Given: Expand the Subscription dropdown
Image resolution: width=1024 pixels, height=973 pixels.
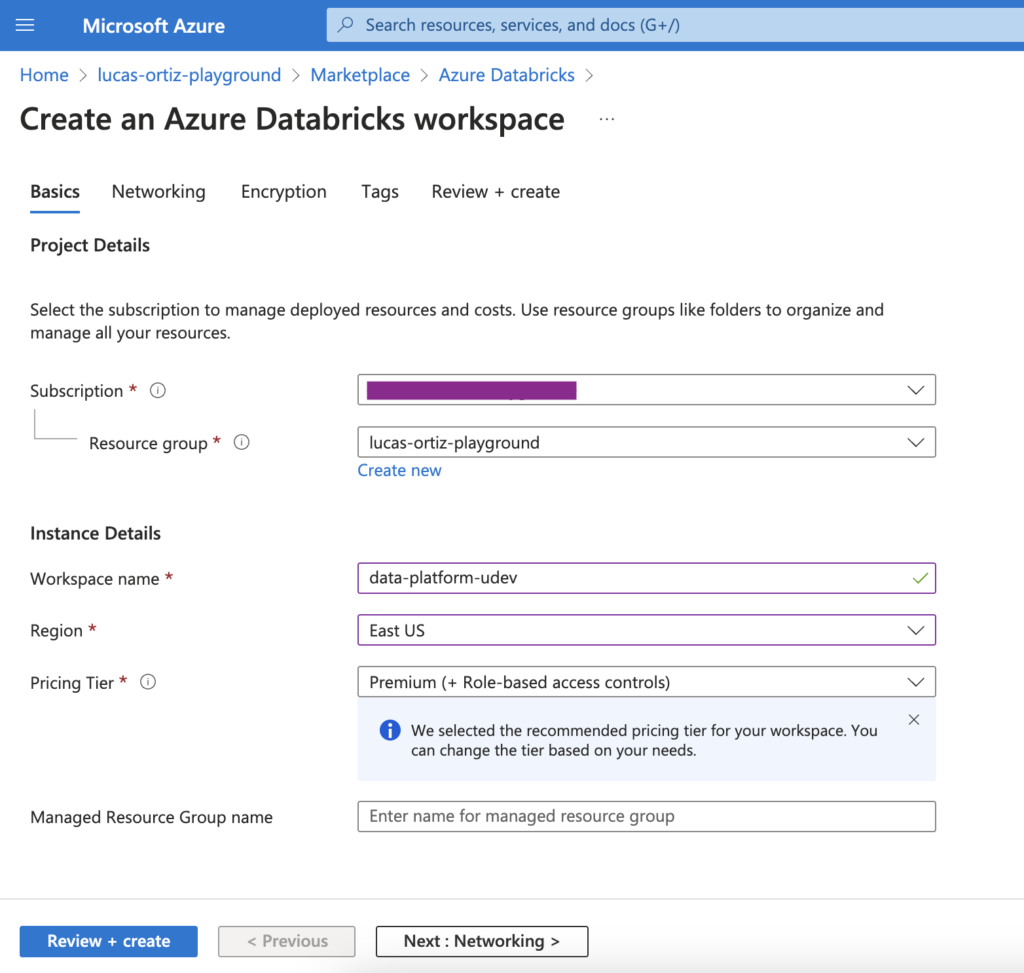Looking at the screenshot, I should pyautogui.click(x=647, y=390).
